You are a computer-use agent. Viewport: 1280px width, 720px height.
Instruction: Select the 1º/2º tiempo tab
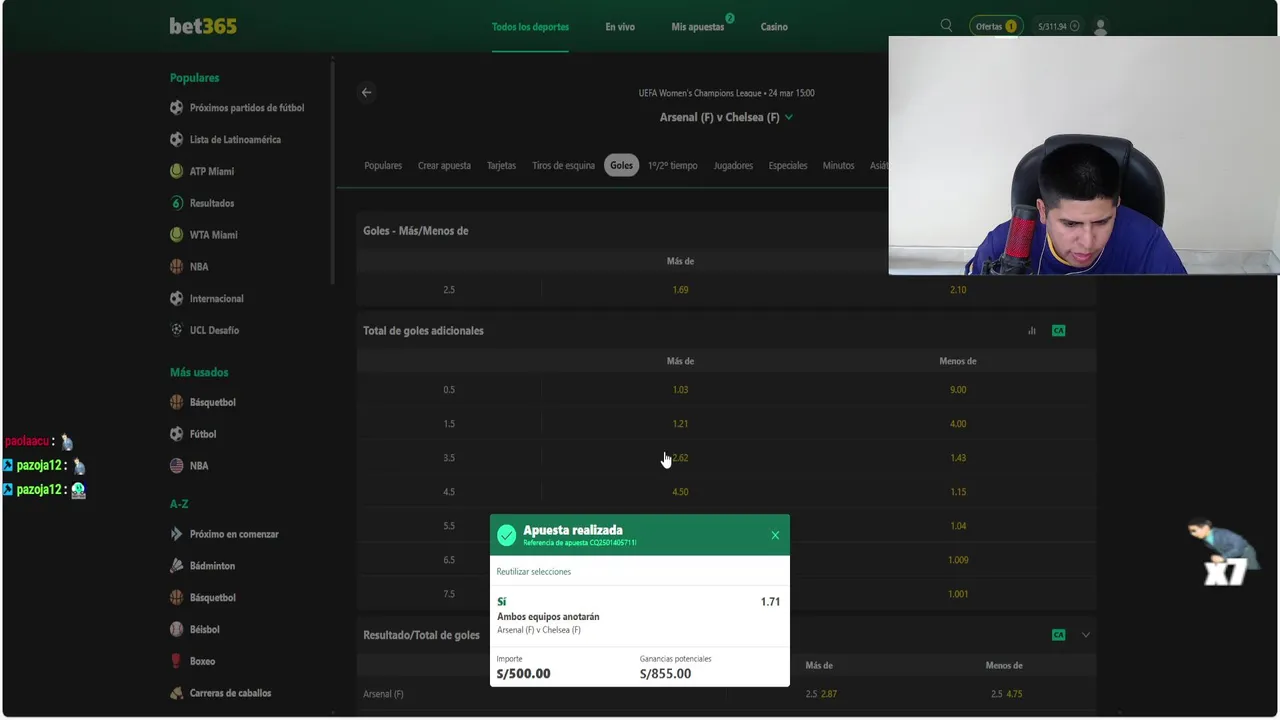pos(672,166)
